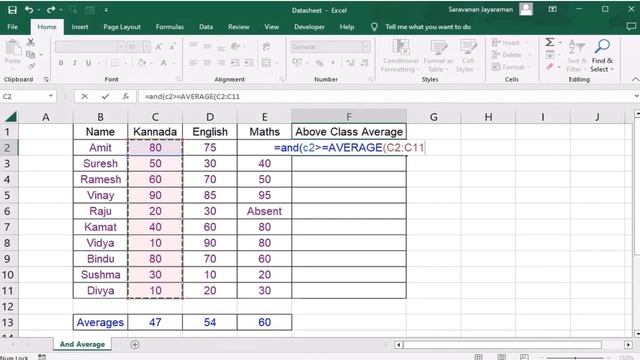The height and width of the screenshot is (360, 640).
Task: Add a new sheet with plus icon
Action: click(x=135, y=344)
